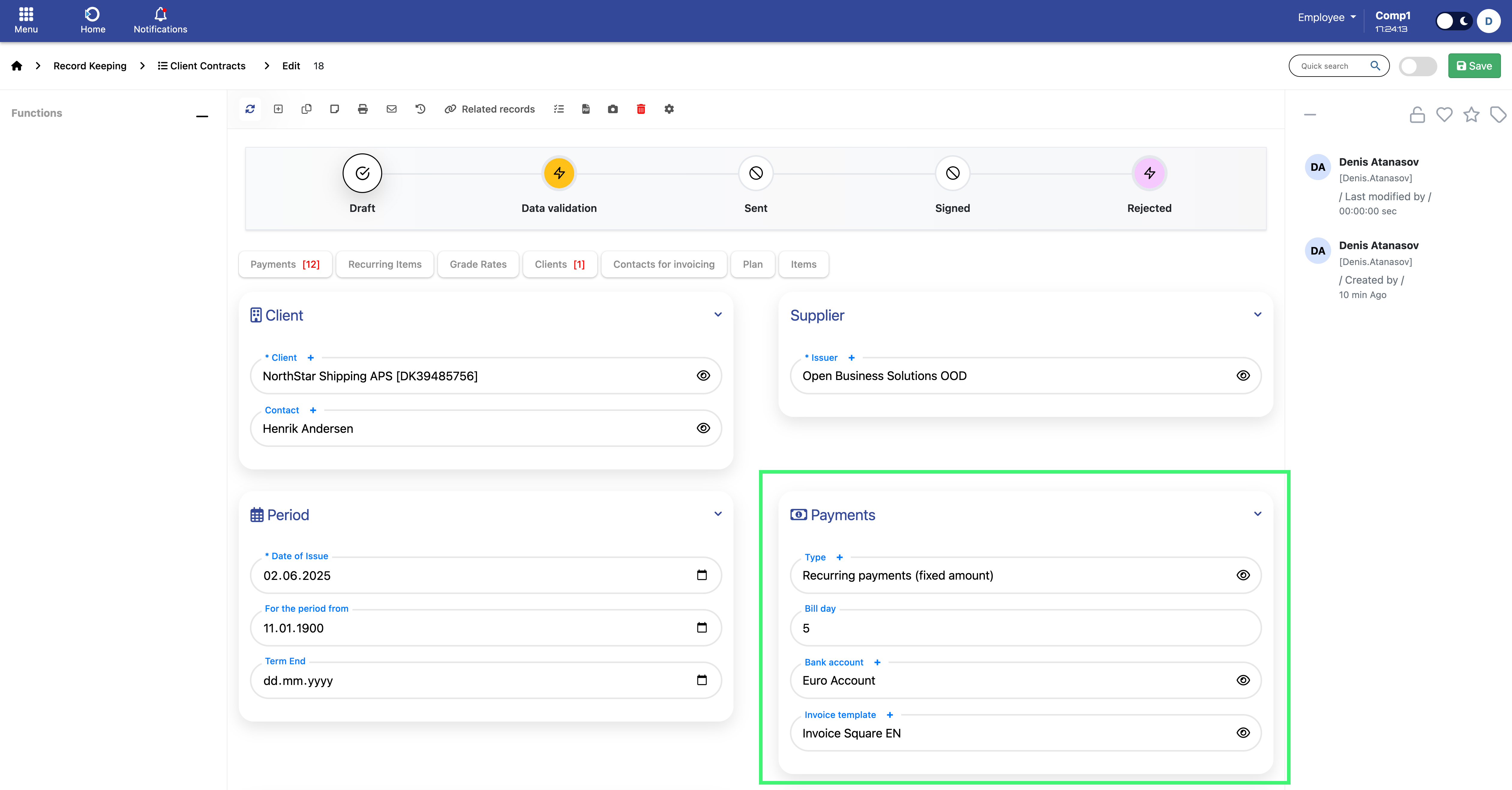The image size is (1512, 790).
Task: Open Date of Issue calendar picker
Action: (x=702, y=575)
